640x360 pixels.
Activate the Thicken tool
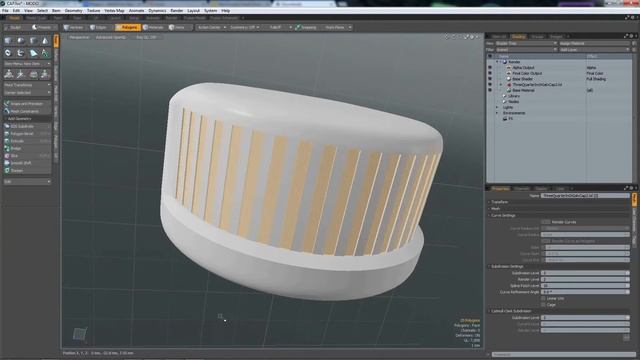point(27,170)
